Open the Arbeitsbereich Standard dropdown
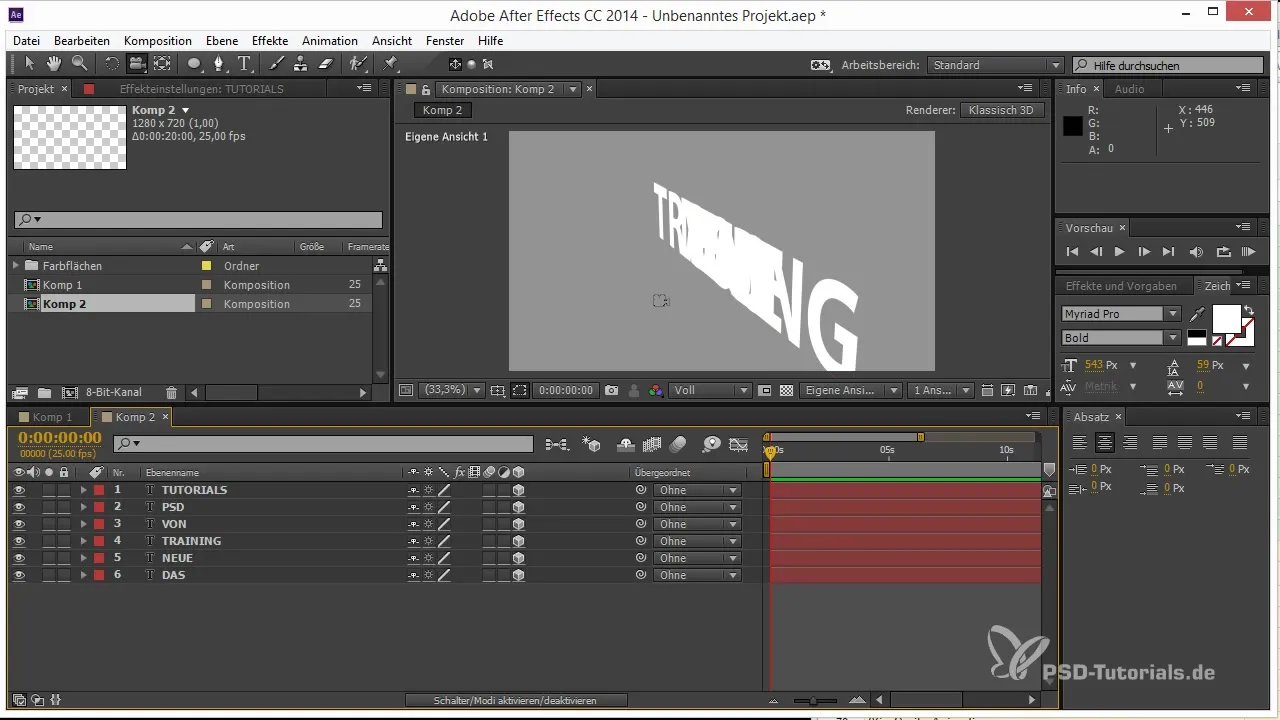Image resolution: width=1280 pixels, height=720 pixels. click(995, 65)
